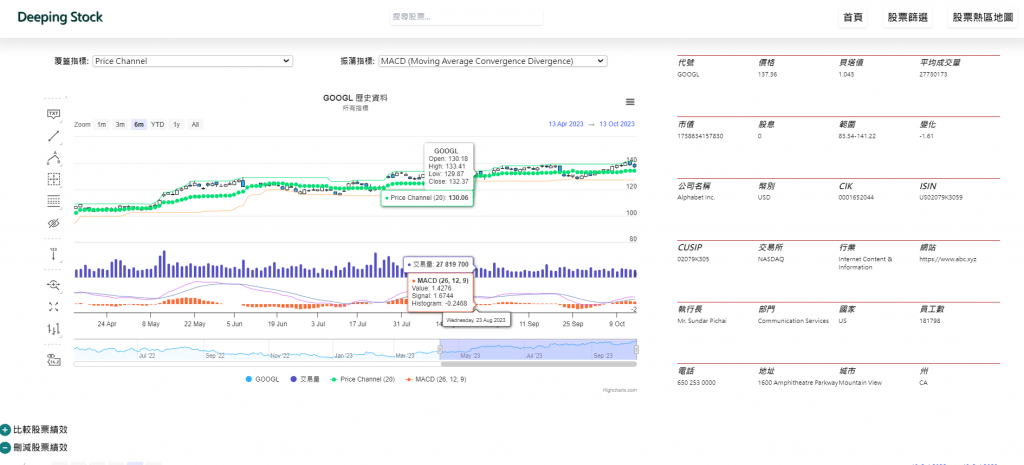Focus the 搜尋股票 search field
This screenshot has height=465, width=1024.
(x=466, y=17)
